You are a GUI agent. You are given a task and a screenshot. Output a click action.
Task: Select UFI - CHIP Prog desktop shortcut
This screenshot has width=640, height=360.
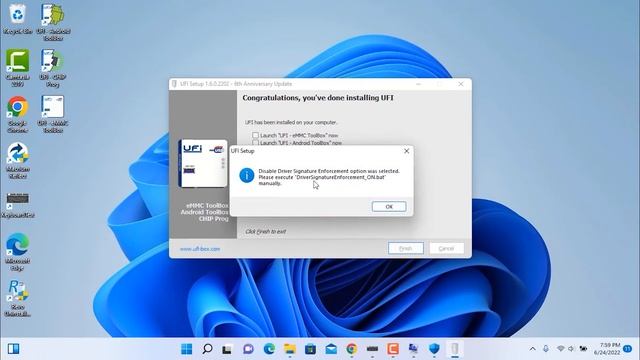pyautogui.click(x=53, y=68)
